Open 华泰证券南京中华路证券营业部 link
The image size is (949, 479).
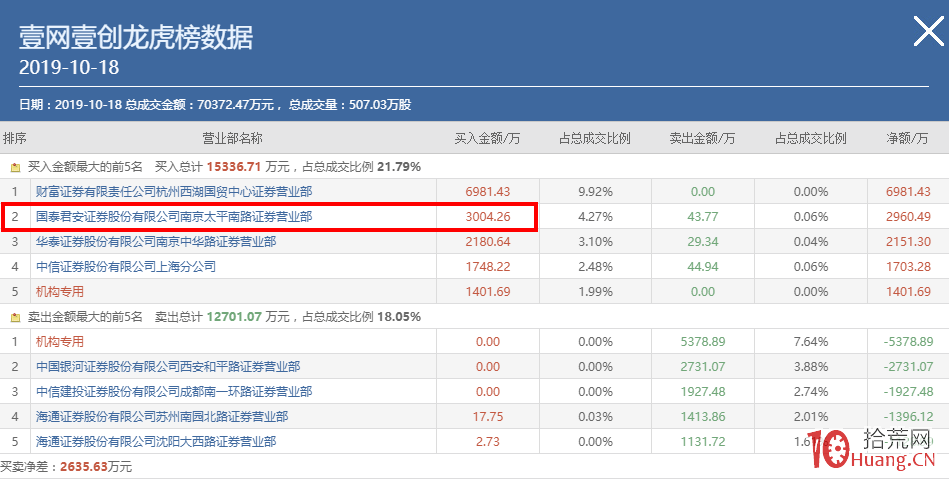156,242
